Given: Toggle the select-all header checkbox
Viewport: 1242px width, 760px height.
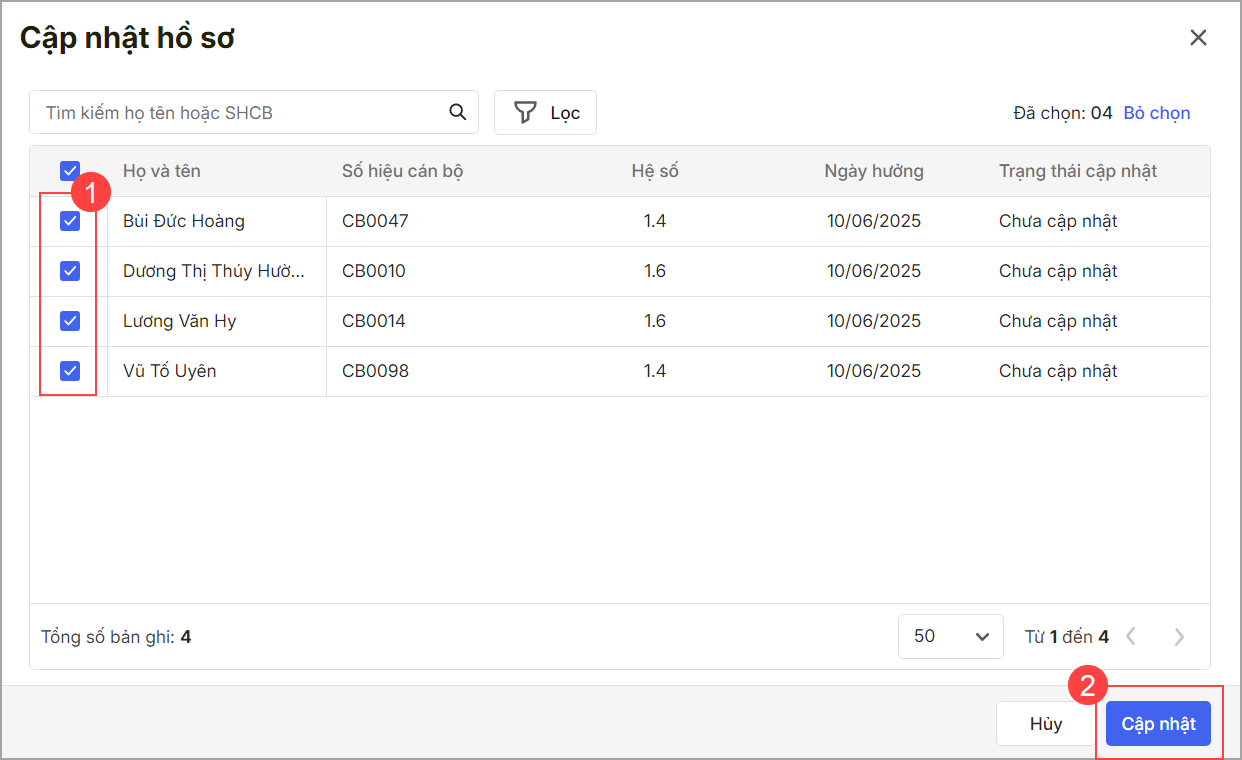Looking at the screenshot, I should [x=70, y=171].
